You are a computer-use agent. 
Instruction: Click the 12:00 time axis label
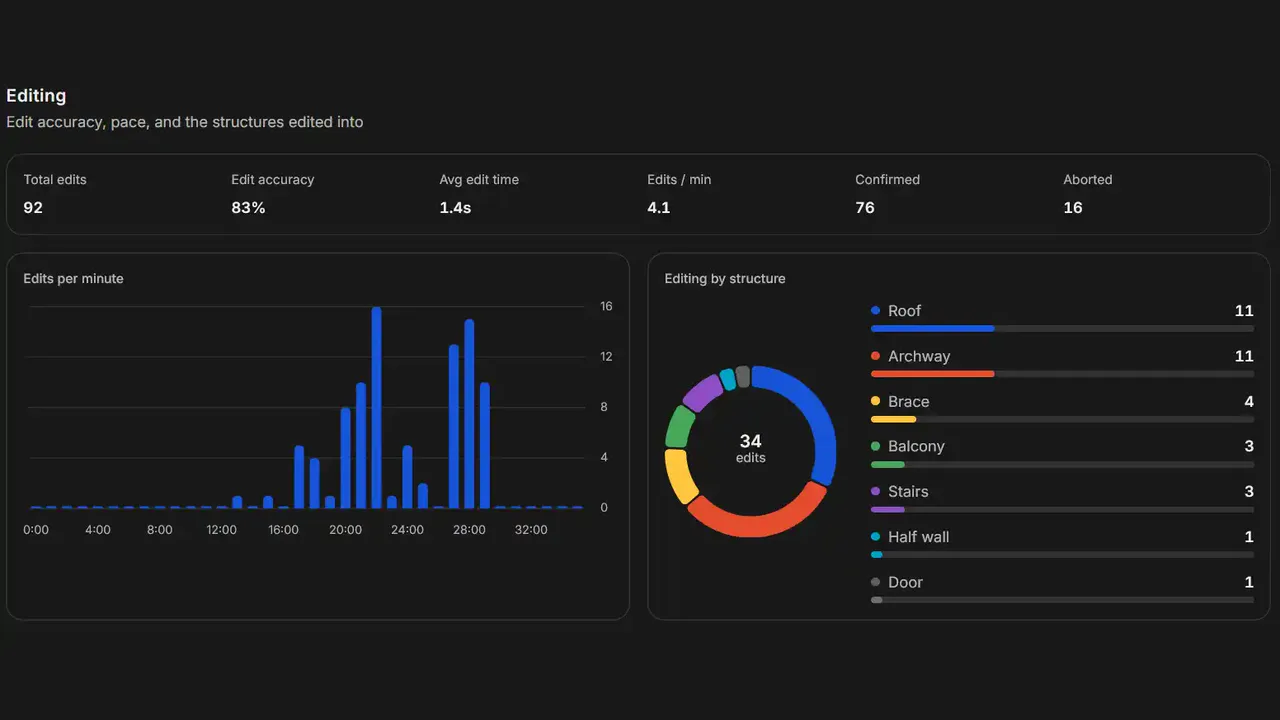tap(222, 530)
